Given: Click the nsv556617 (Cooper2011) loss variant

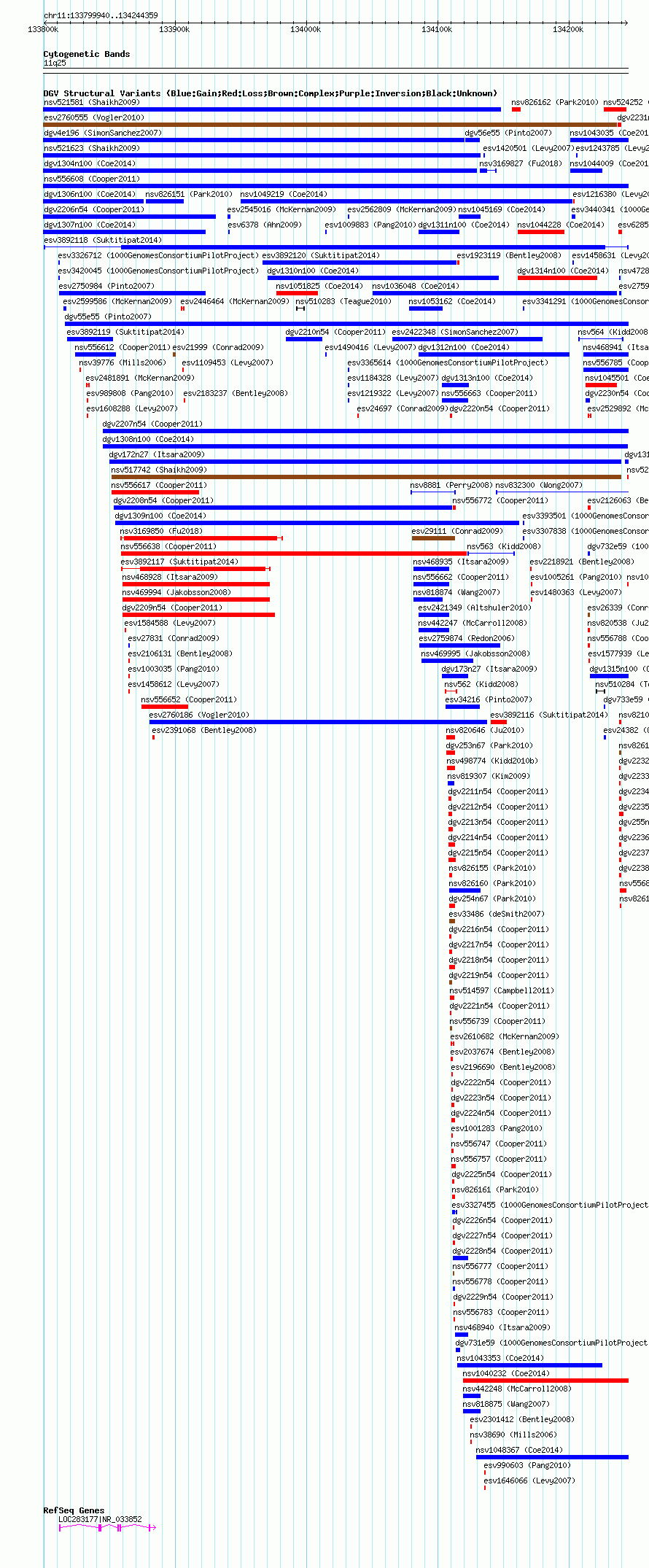Looking at the screenshot, I should [x=155, y=492].
